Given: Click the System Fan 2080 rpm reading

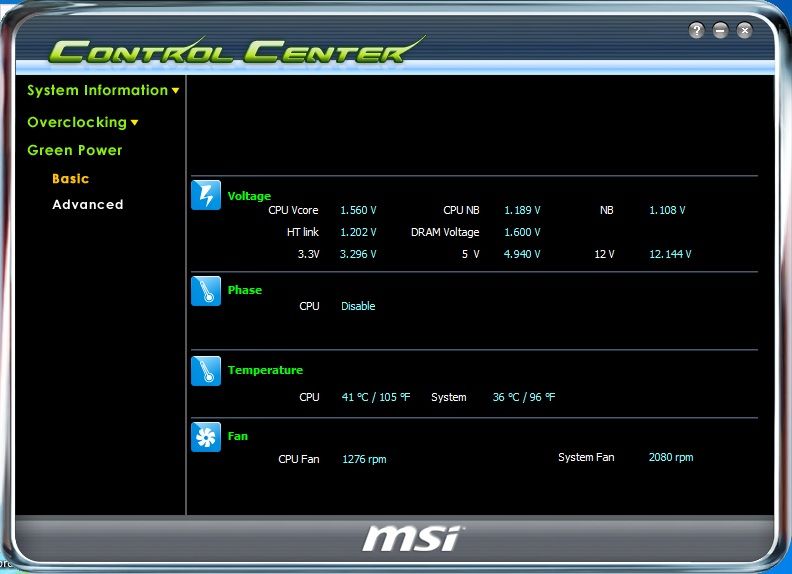Looking at the screenshot, I should tap(671, 457).
